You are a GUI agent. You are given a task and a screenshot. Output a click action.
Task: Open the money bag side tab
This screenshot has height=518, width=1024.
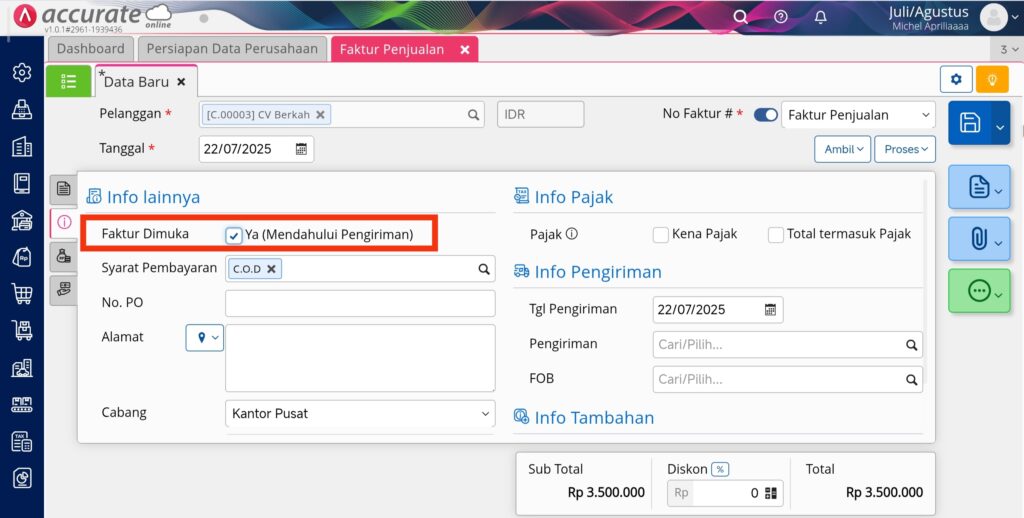[63, 256]
